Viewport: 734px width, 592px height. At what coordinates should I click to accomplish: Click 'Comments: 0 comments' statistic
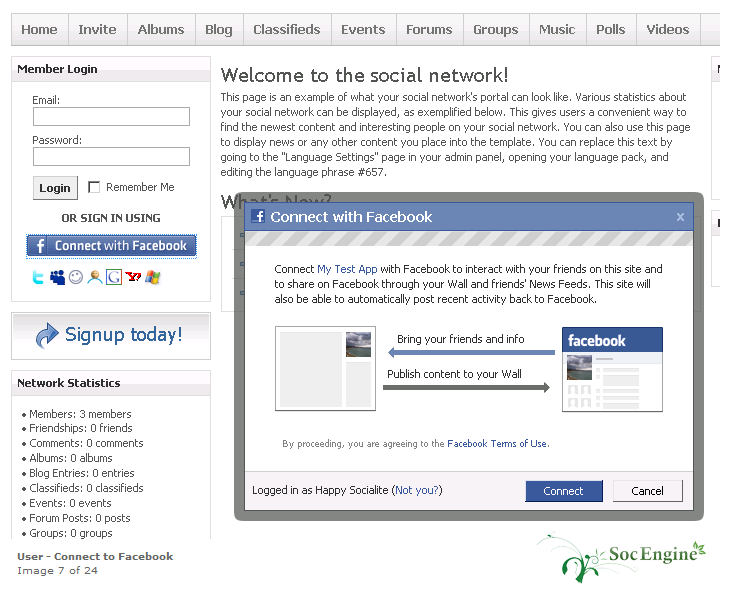point(86,443)
